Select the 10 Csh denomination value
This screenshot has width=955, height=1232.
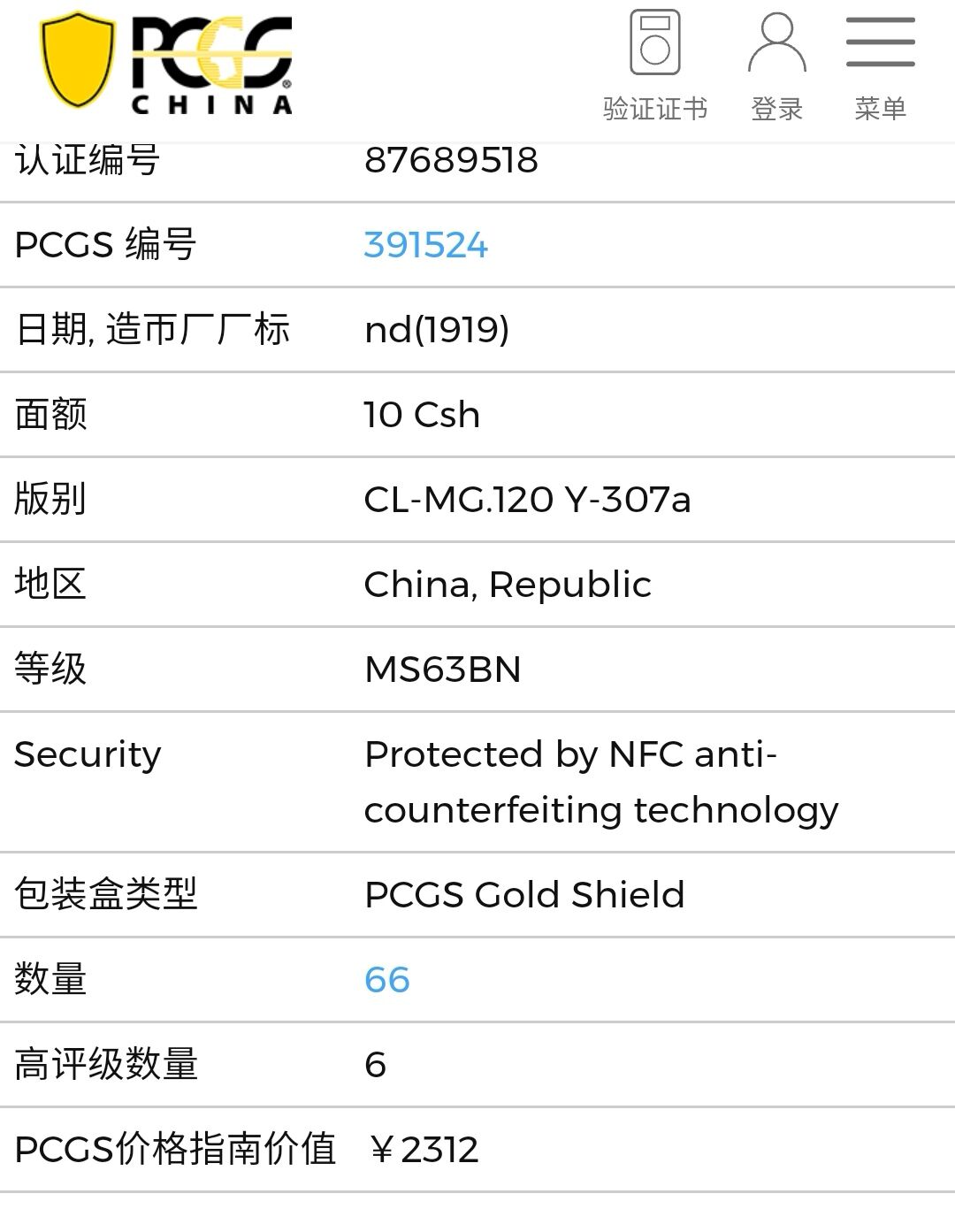(x=422, y=415)
